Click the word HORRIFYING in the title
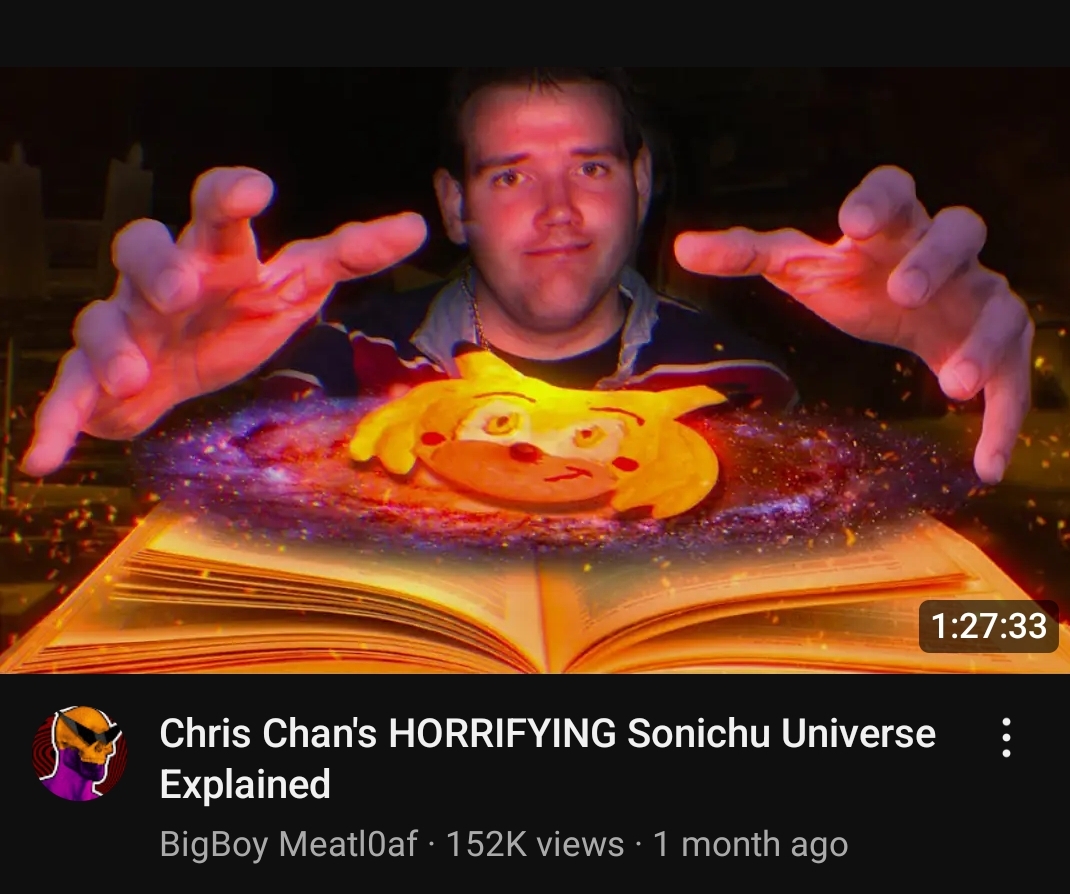Image resolution: width=1070 pixels, height=894 pixels. [x=502, y=733]
